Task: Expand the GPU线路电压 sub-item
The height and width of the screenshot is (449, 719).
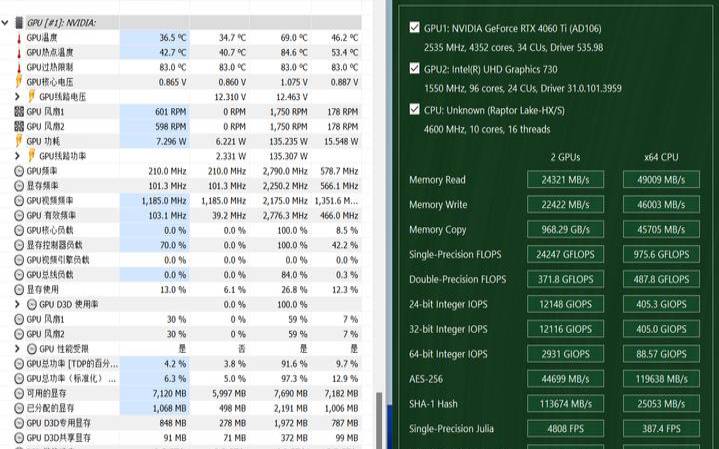Action: click(17, 97)
